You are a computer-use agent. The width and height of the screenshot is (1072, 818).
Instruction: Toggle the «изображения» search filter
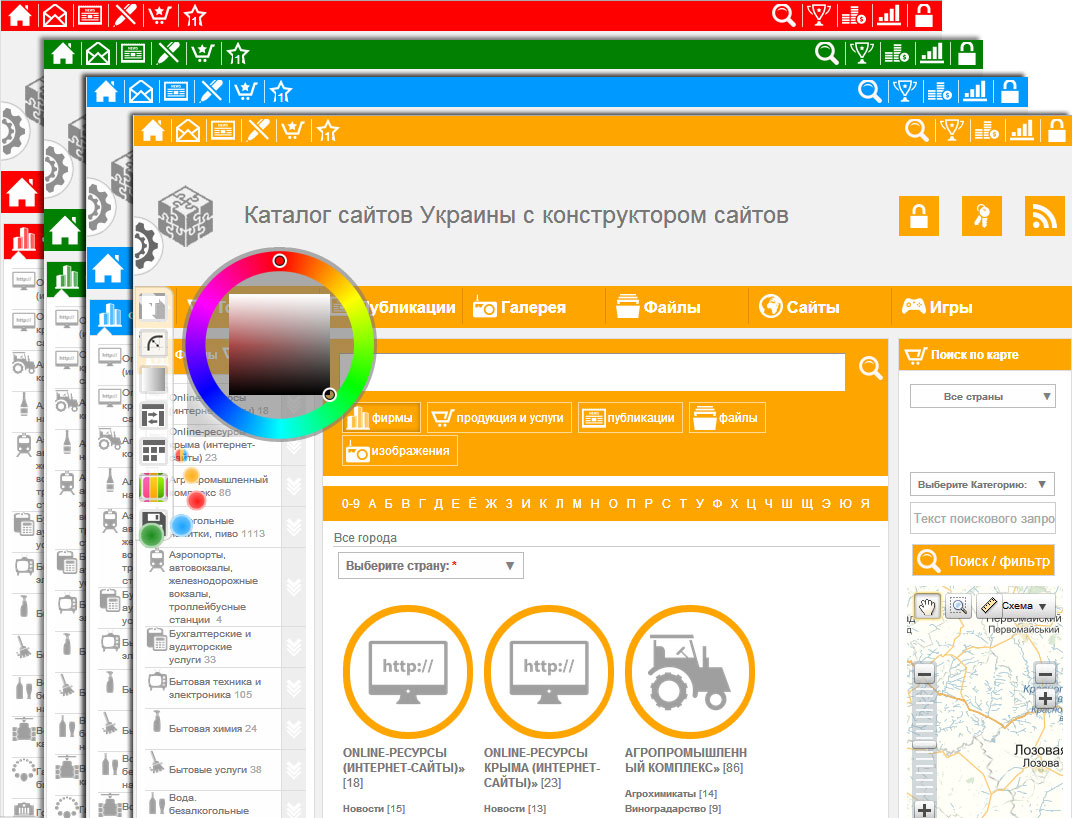pyautogui.click(x=401, y=451)
